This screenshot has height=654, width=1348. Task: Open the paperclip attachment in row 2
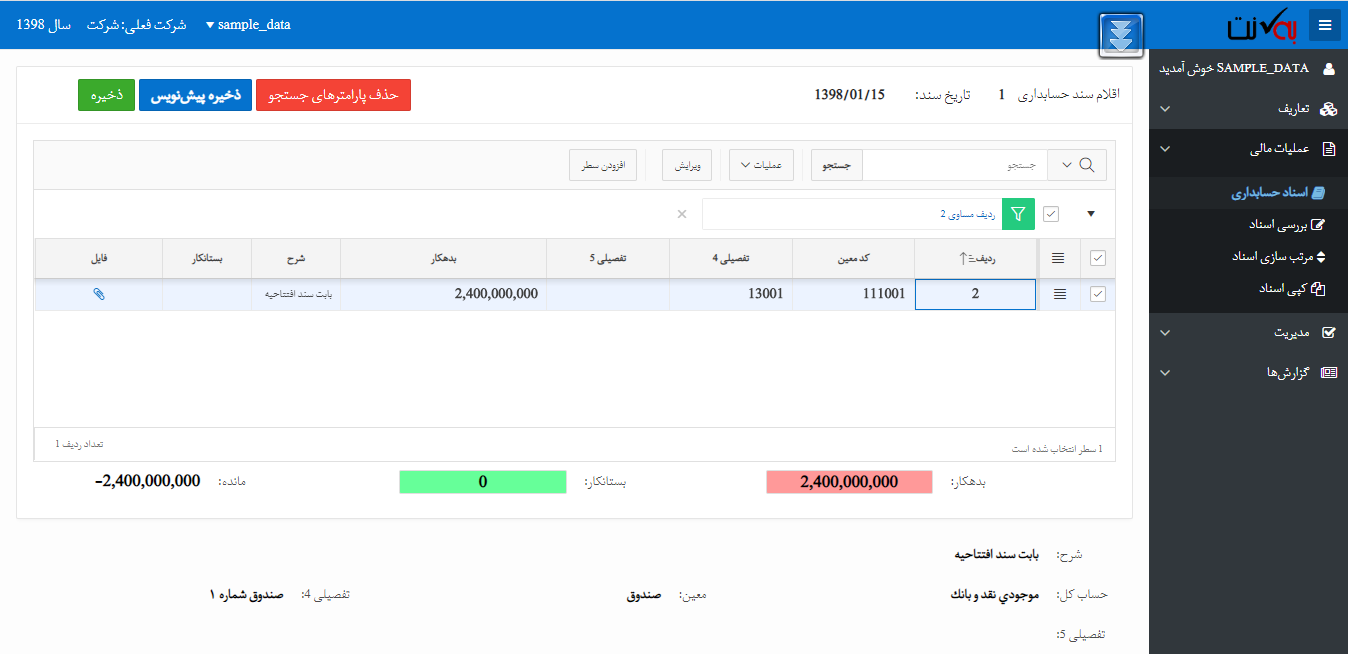click(x=99, y=294)
